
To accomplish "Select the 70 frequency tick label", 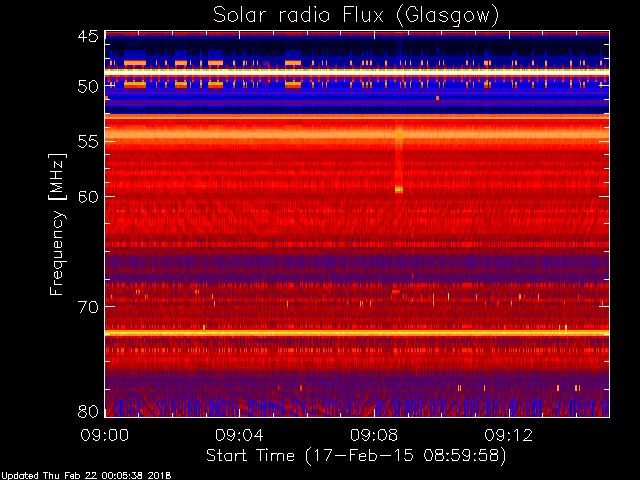I will [x=88, y=307].
